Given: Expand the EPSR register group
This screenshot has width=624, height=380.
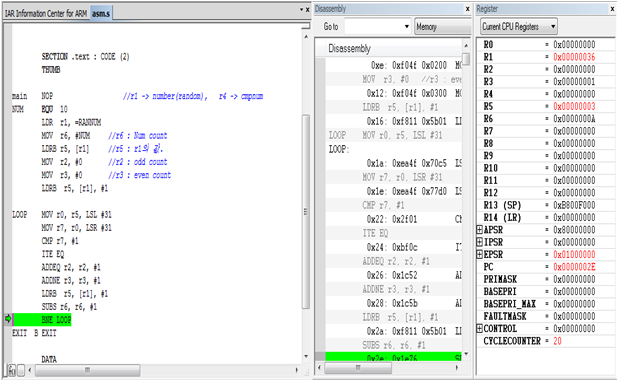Looking at the screenshot, I should tap(480, 254).
